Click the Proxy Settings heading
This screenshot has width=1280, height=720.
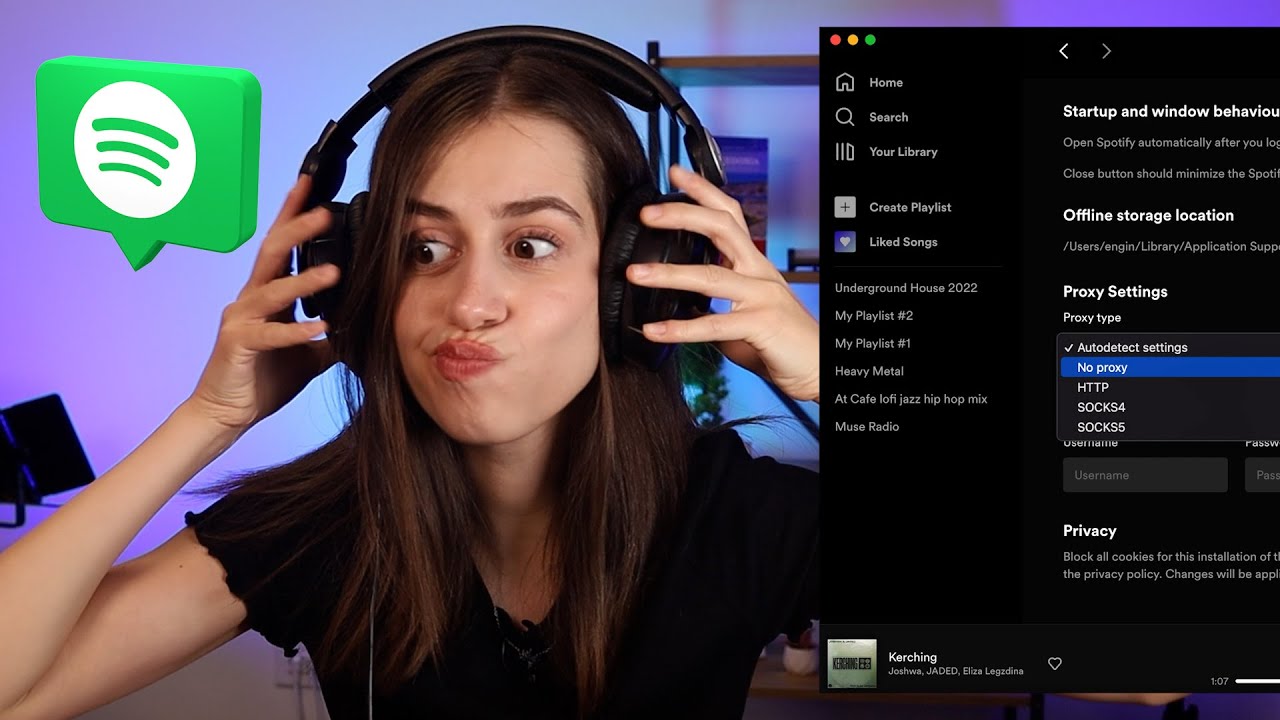(1115, 292)
